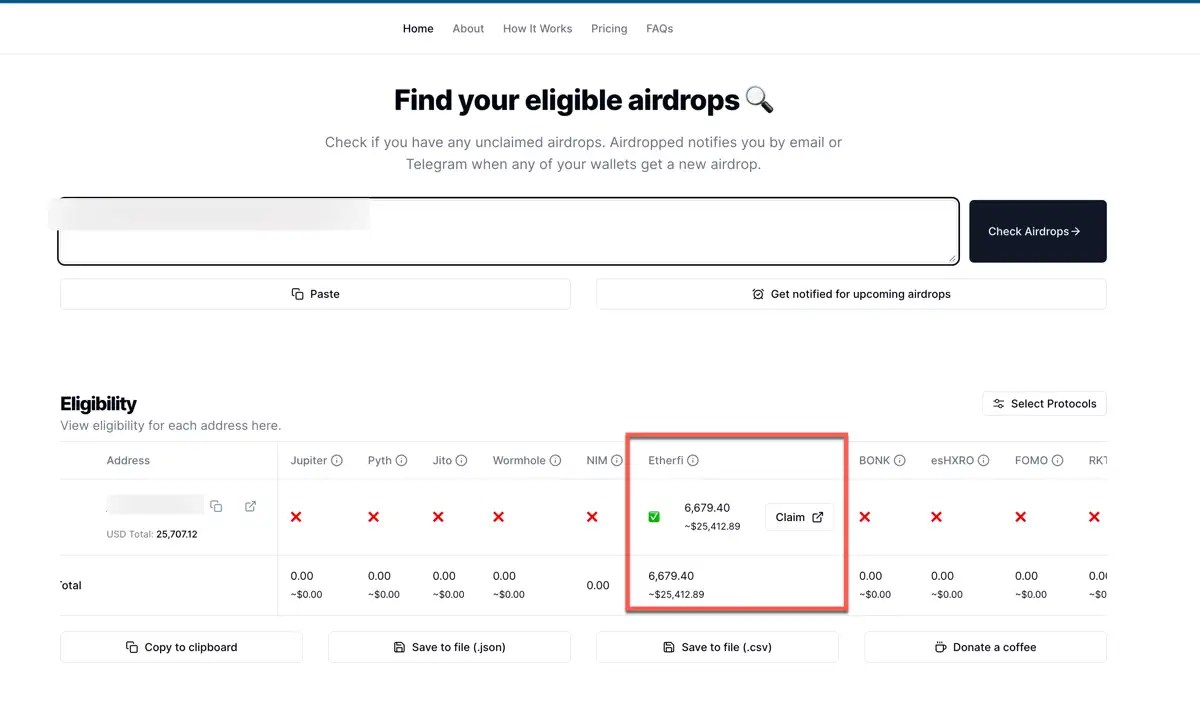Screen dimensions: 1200x714
Task: Click the NIM total 0.00
Action: tap(598, 586)
